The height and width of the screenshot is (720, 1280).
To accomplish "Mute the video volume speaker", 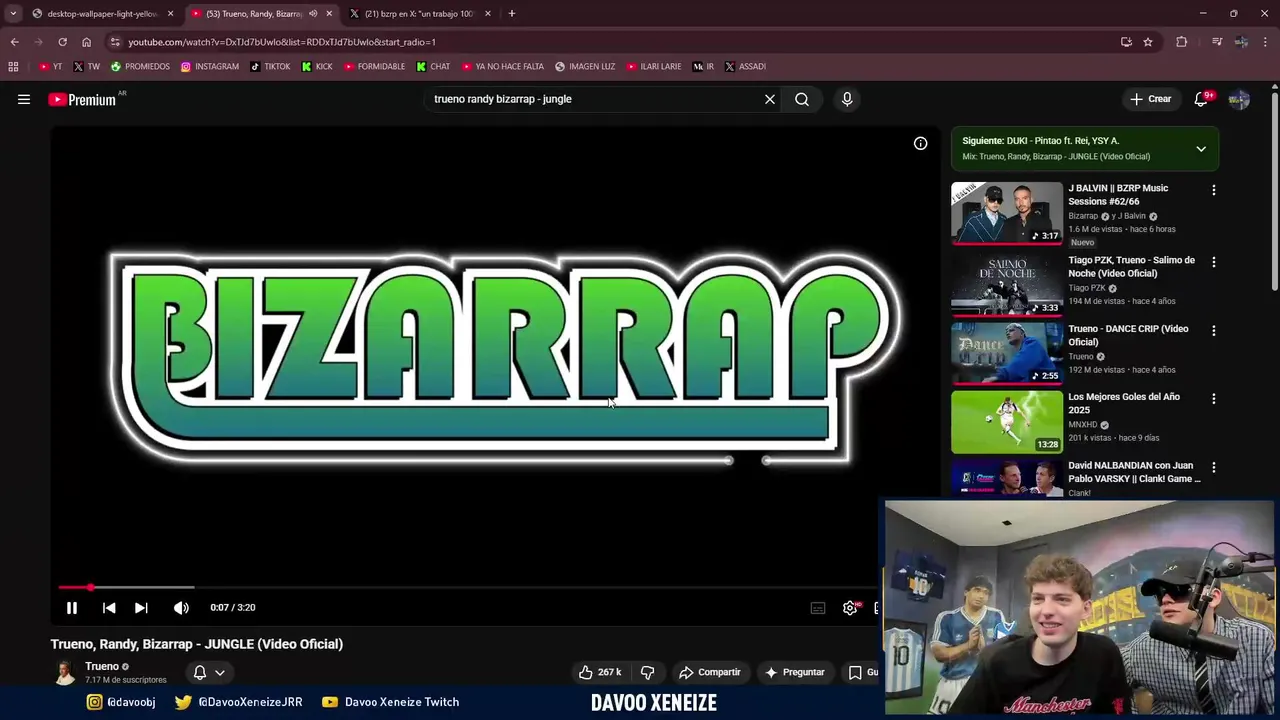I will pyautogui.click(x=181, y=607).
